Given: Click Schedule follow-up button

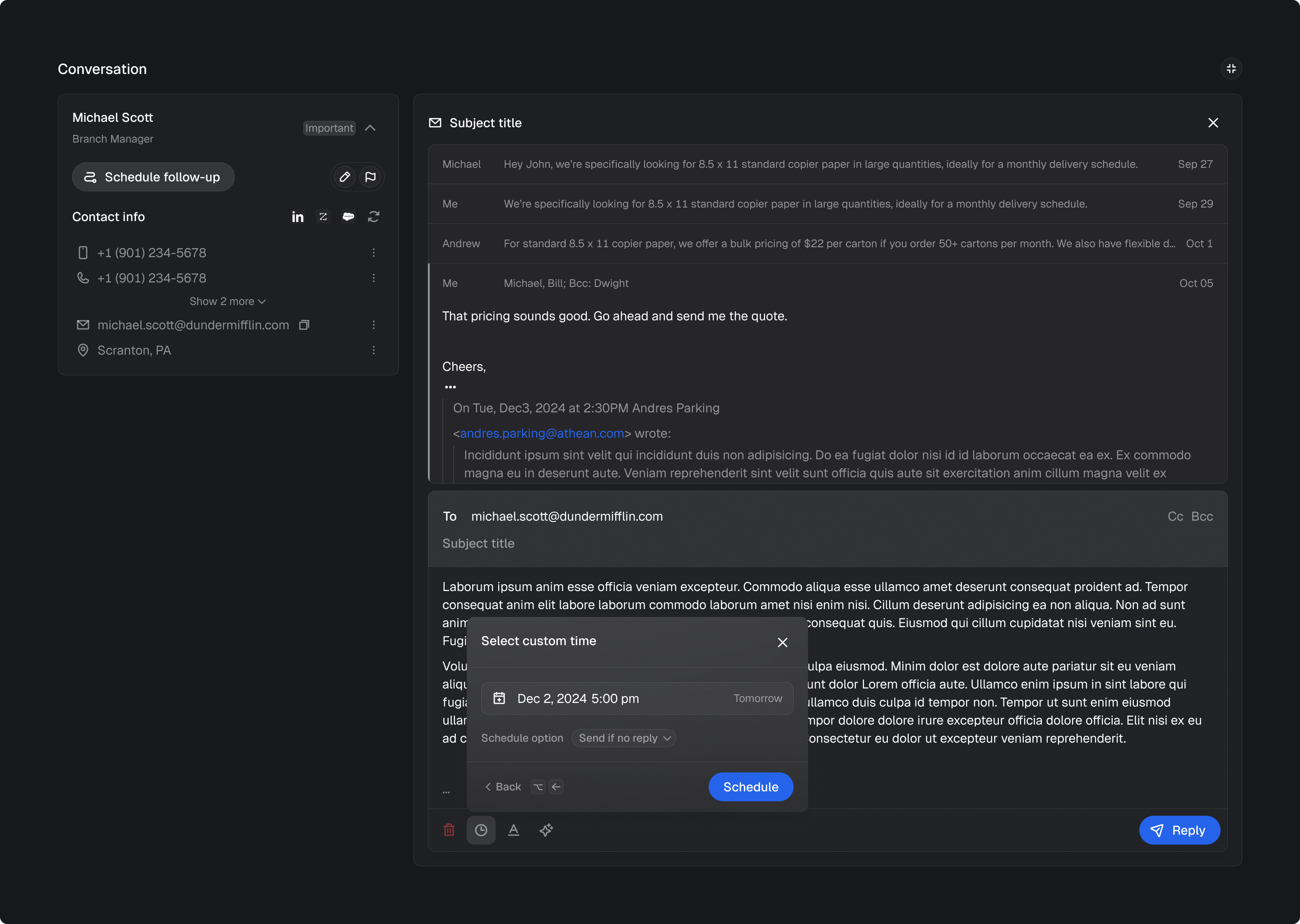Looking at the screenshot, I should click(153, 177).
